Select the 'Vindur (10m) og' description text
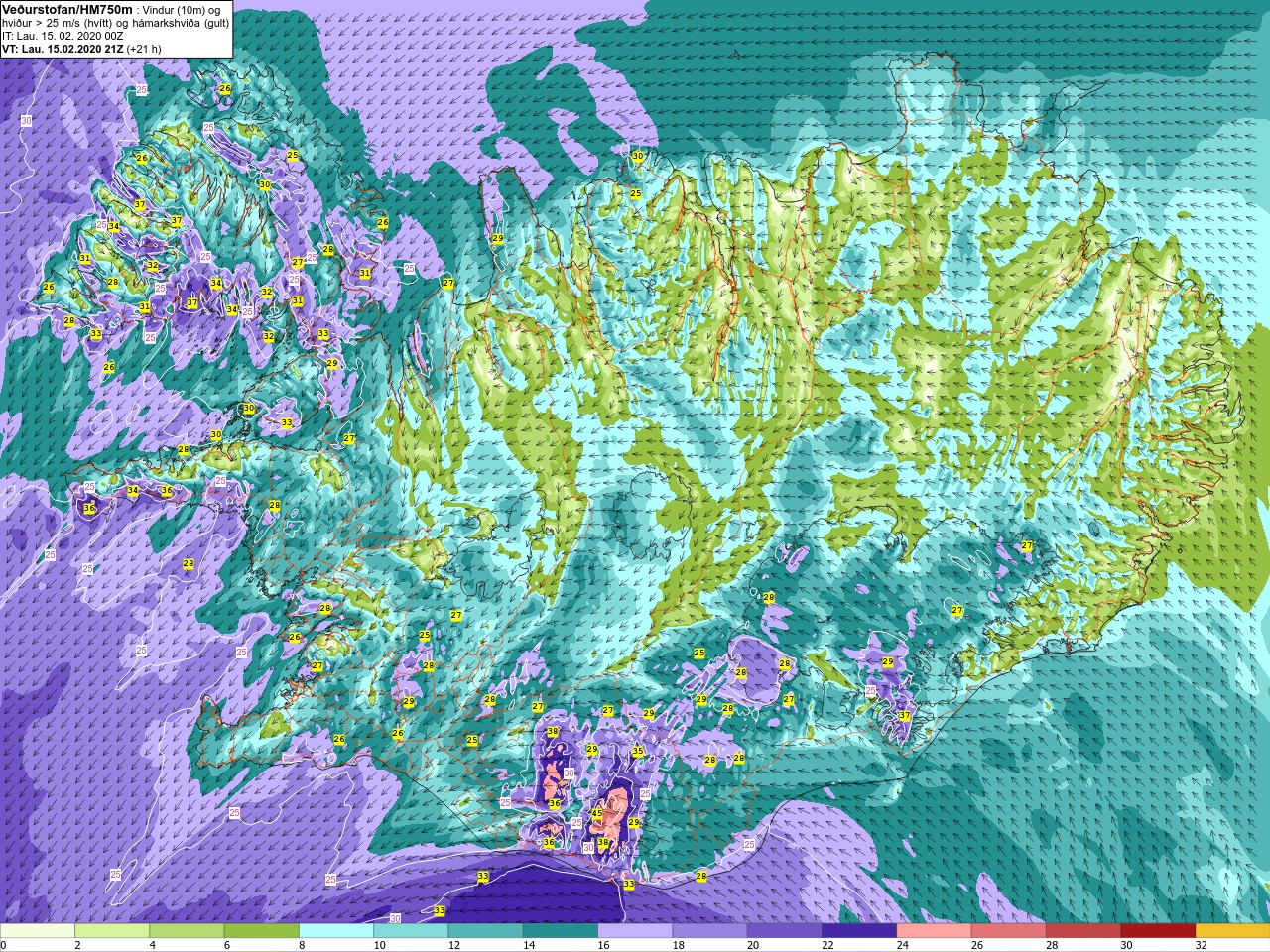1270x952 pixels. pos(182,10)
